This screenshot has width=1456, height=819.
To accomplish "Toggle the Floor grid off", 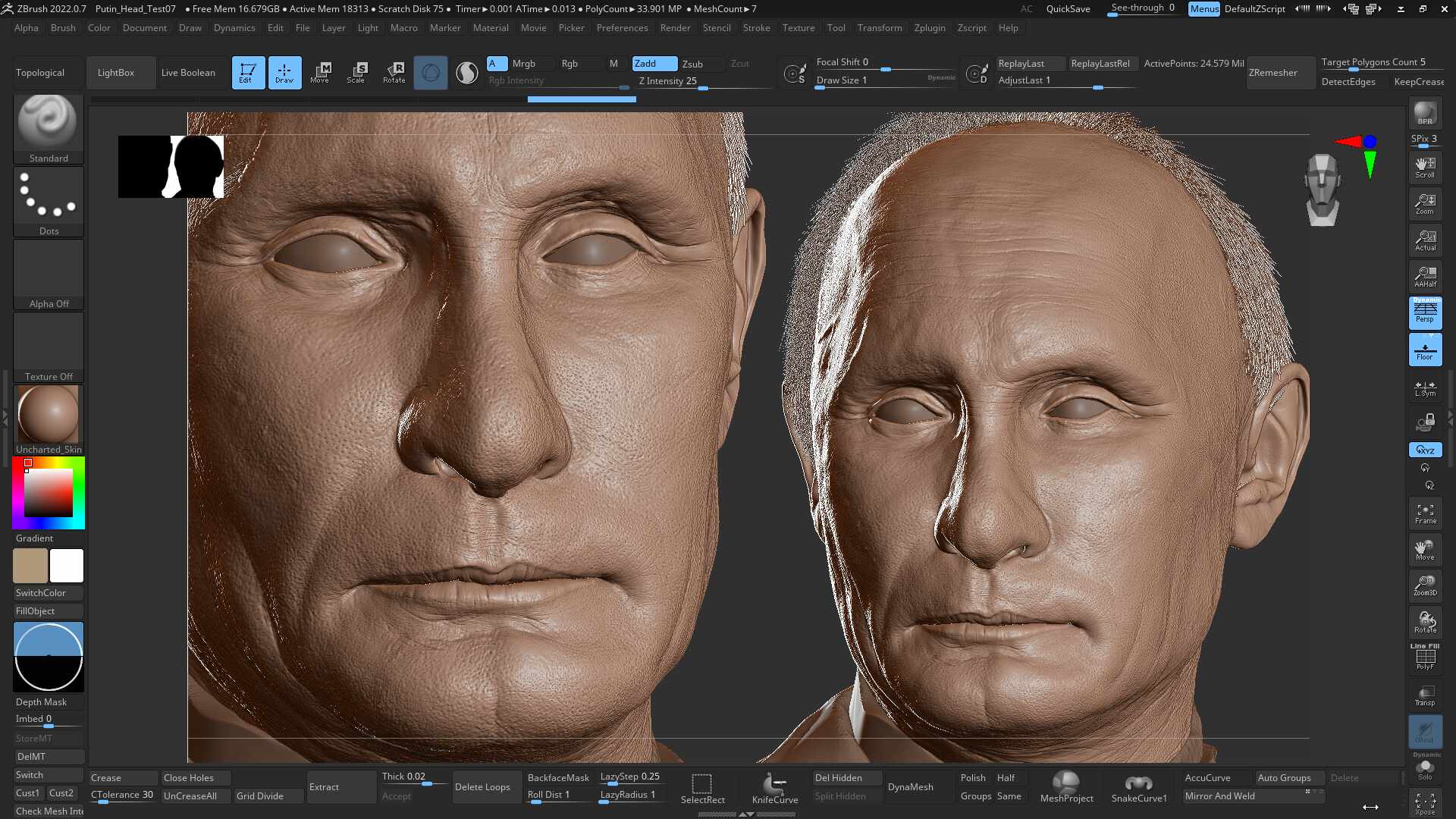I will pos(1425,350).
